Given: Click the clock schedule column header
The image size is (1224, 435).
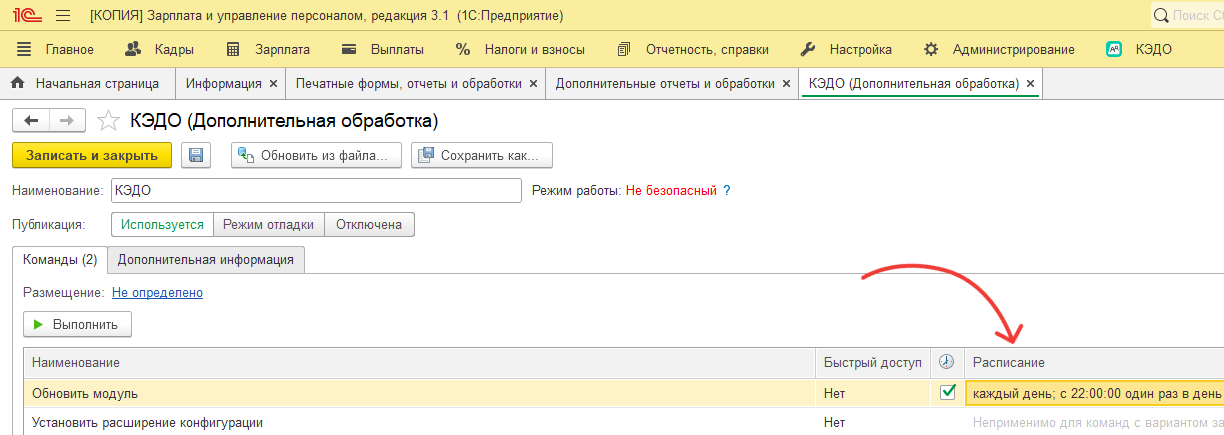Looking at the screenshot, I should [x=947, y=362].
